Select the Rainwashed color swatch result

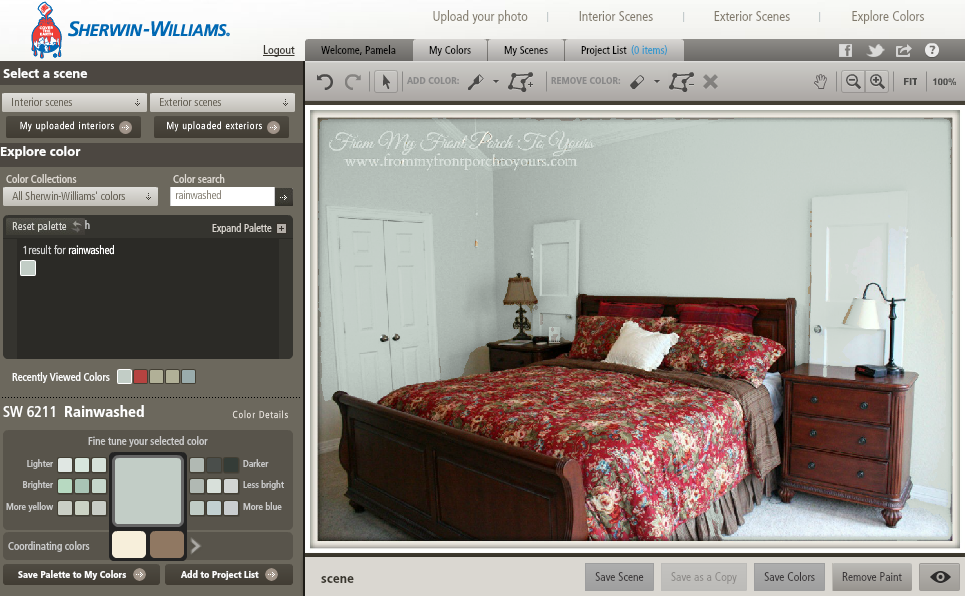click(27, 268)
